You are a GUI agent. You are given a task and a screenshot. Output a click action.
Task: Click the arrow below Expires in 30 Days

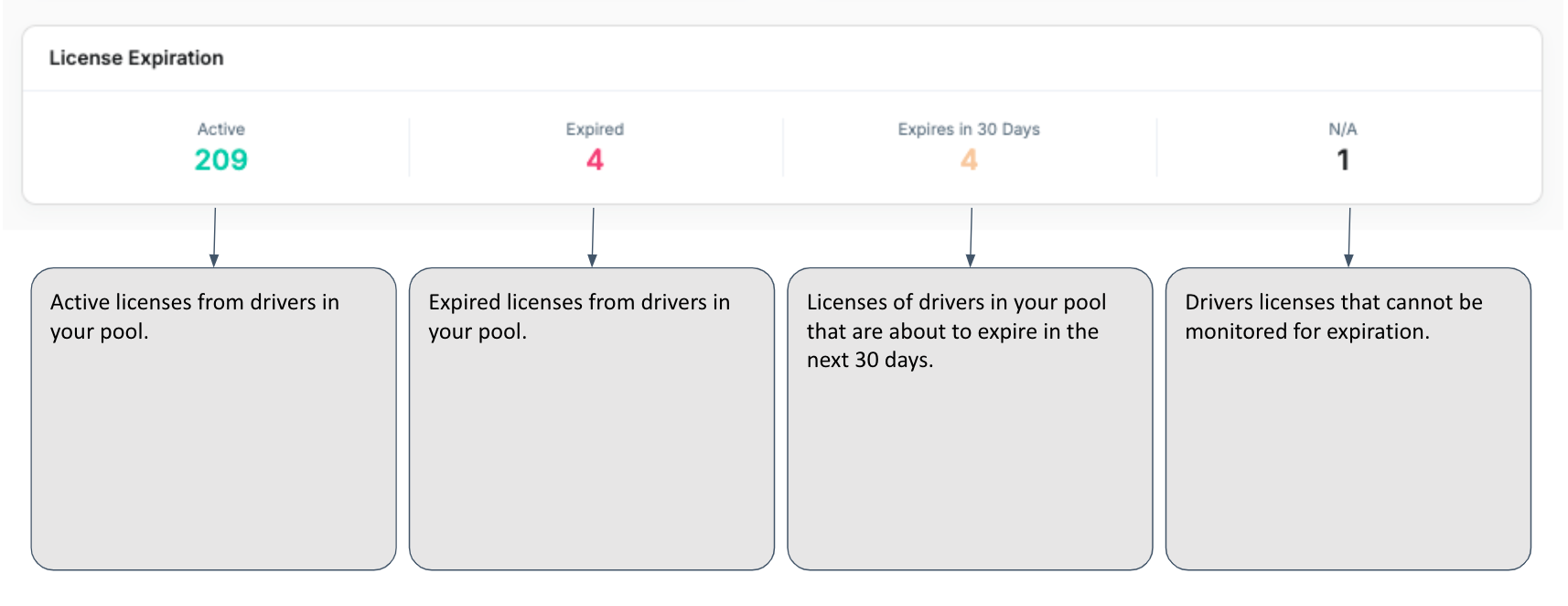pyautogui.click(x=971, y=237)
